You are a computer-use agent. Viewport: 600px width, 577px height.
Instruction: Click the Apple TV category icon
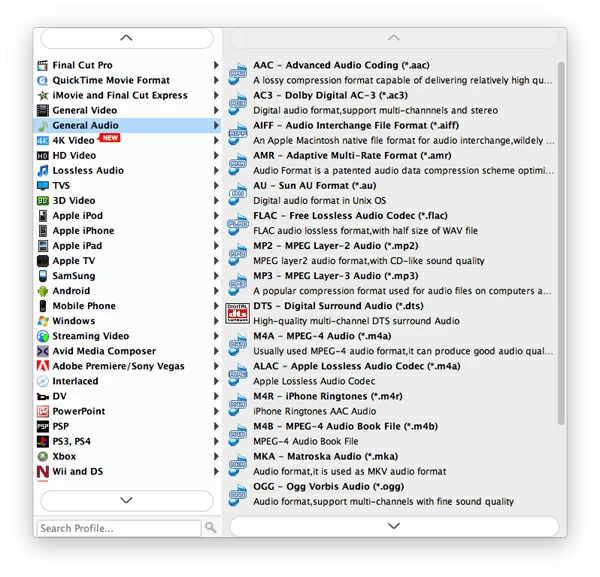pos(43,261)
